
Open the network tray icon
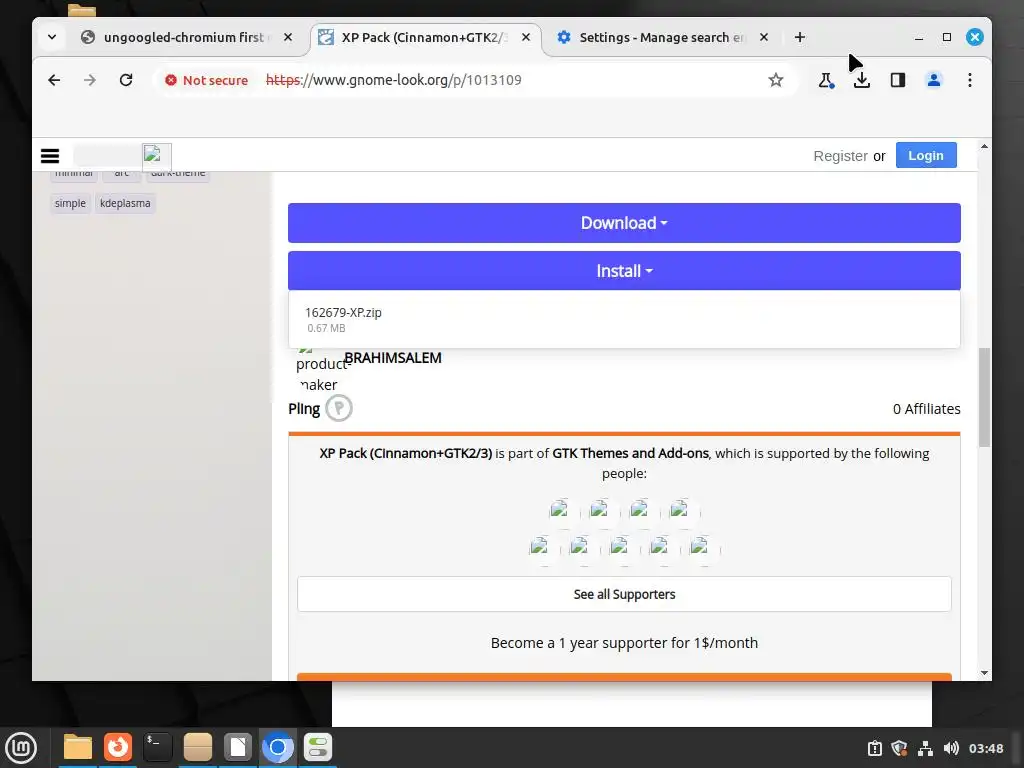pos(925,748)
